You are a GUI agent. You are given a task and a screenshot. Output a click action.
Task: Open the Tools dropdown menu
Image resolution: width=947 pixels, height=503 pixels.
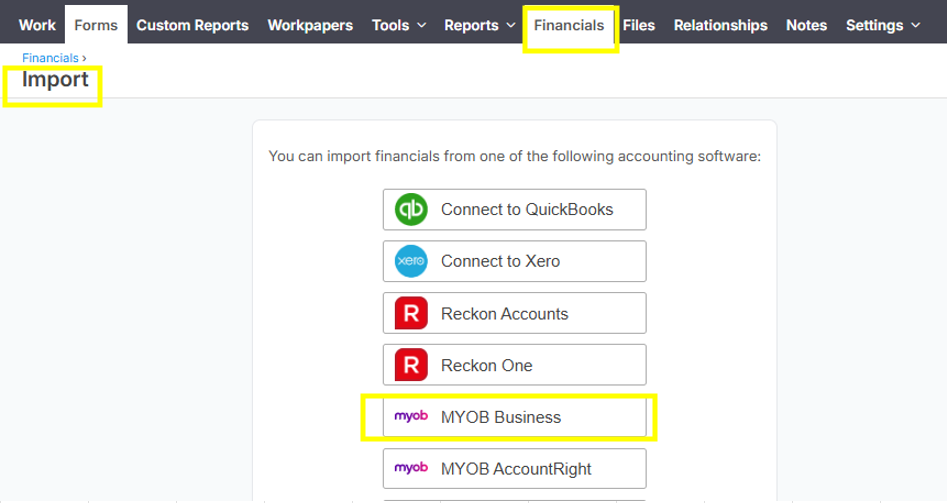(x=399, y=25)
